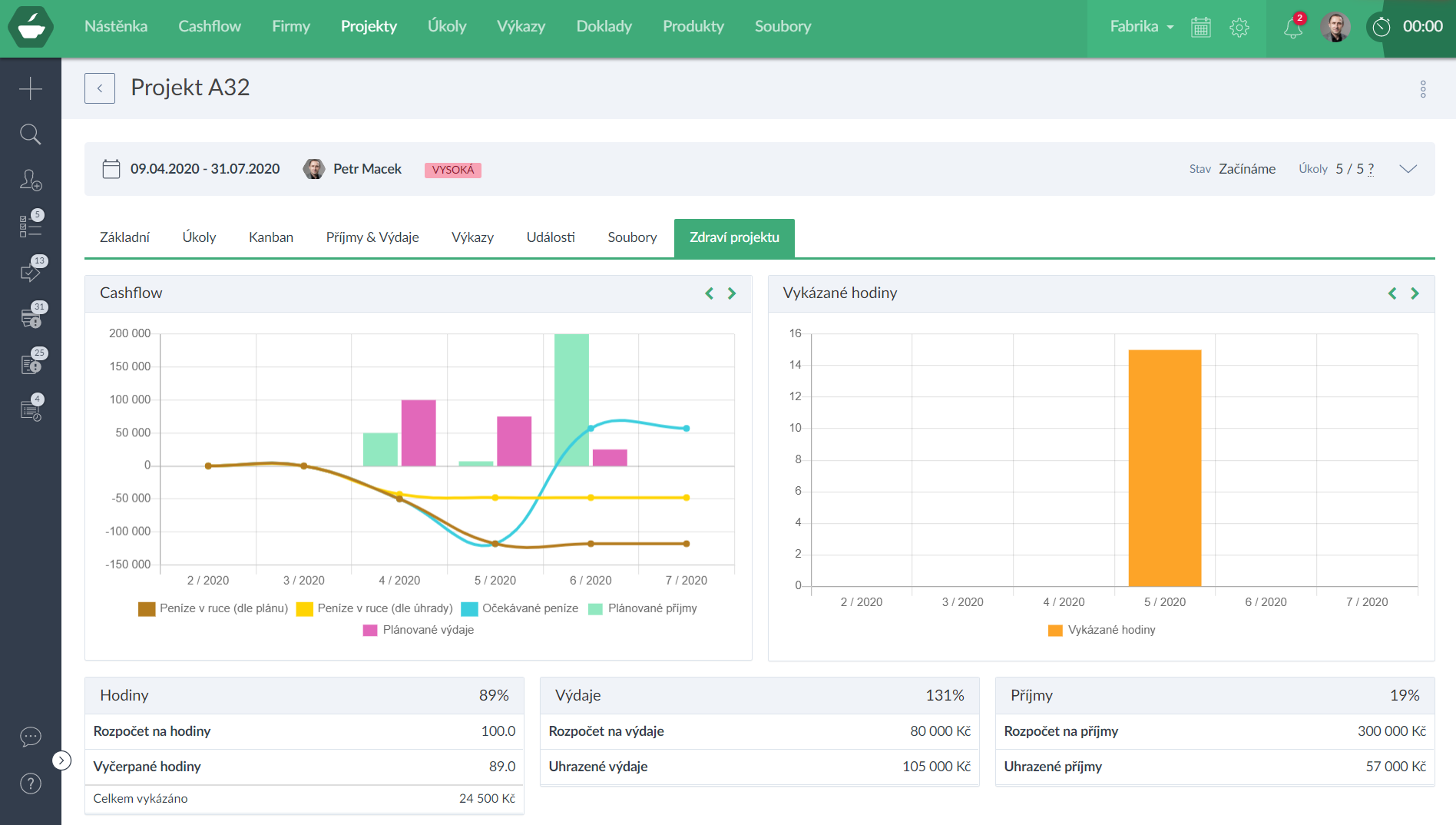Open search from the sidebar magnifier icon

pyautogui.click(x=31, y=134)
